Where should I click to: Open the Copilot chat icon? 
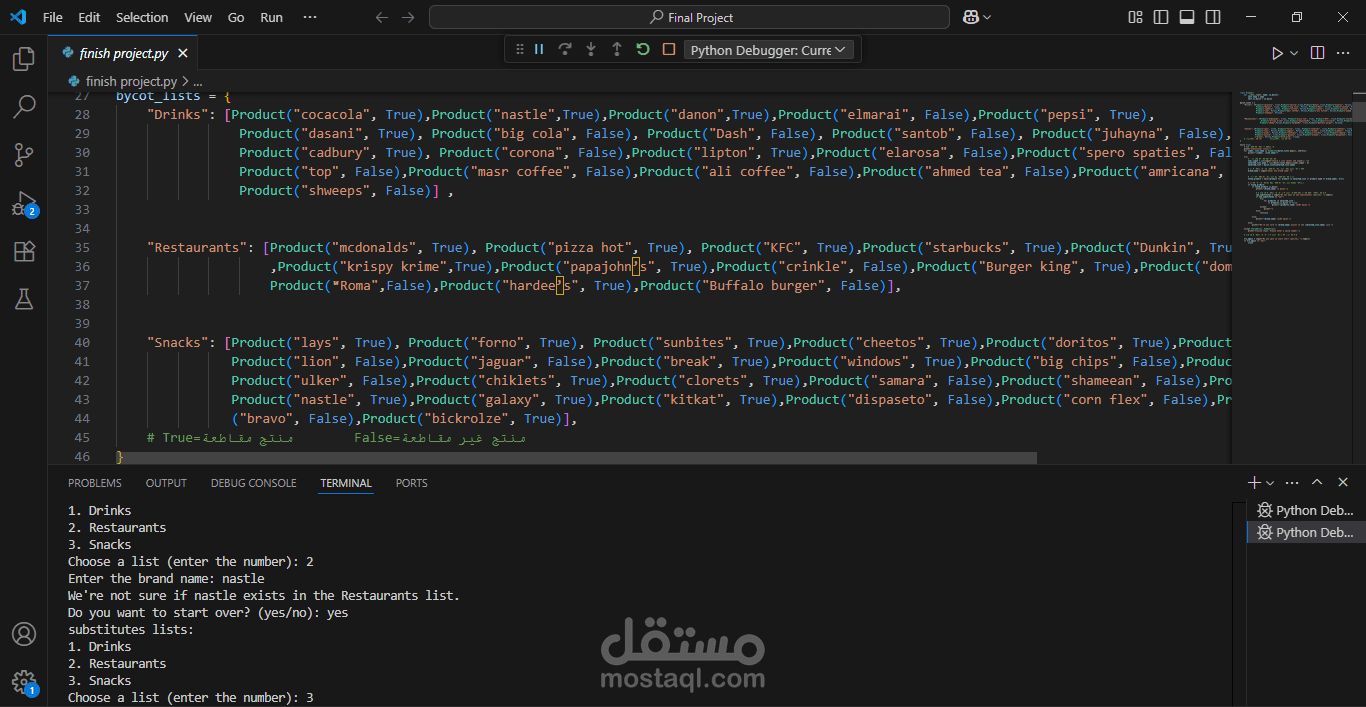click(970, 17)
